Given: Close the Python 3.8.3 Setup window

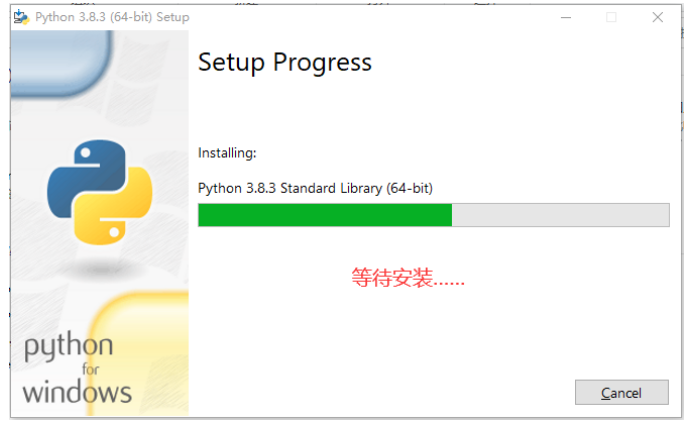Looking at the screenshot, I should (657, 17).
